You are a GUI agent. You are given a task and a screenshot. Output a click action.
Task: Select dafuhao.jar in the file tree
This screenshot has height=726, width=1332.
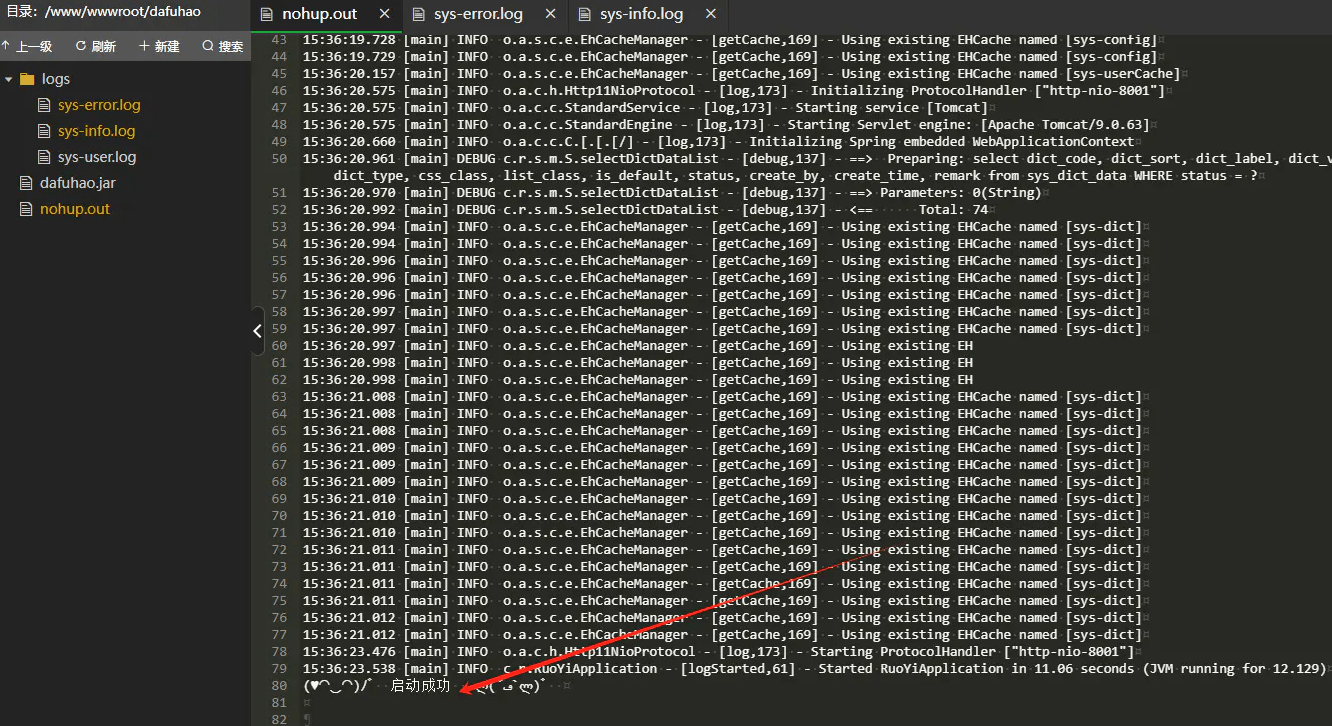click(x=77, y=183)
